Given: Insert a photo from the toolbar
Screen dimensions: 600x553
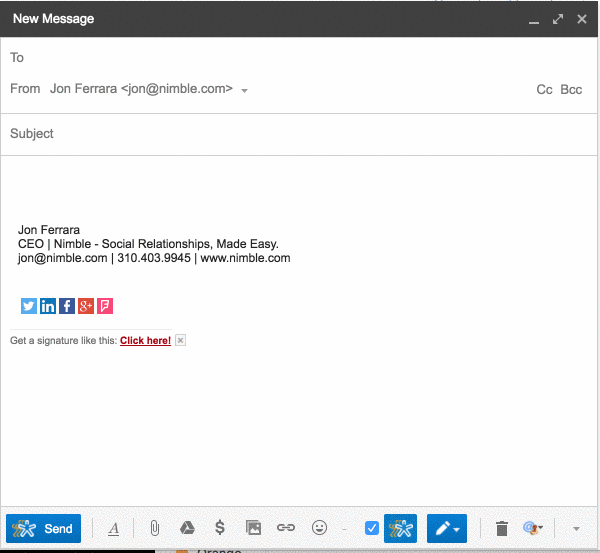Looking at the screenshot, I should [253, 528].
